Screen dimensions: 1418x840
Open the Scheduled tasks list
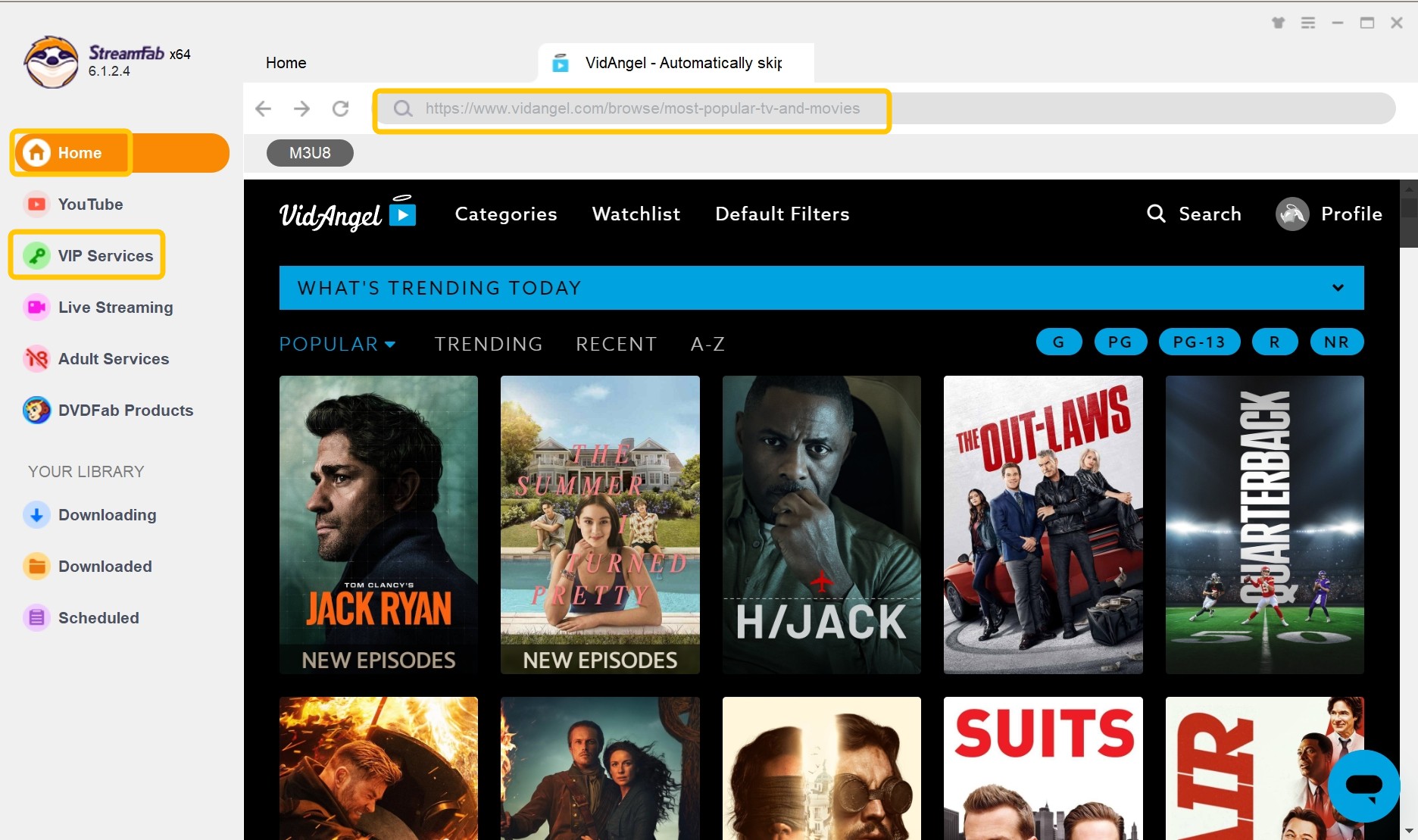(x=98, y=617)
